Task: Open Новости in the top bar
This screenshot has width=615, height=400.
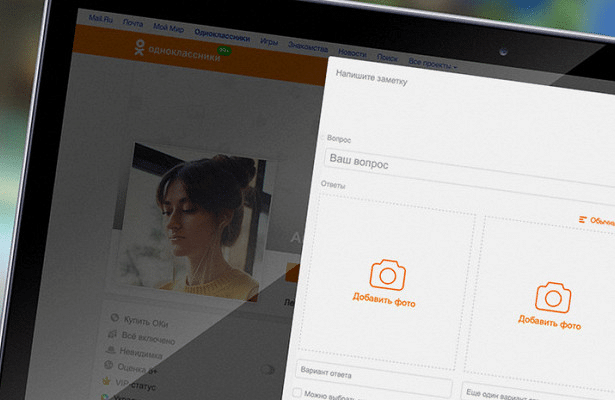Action: tap(352, 53)
